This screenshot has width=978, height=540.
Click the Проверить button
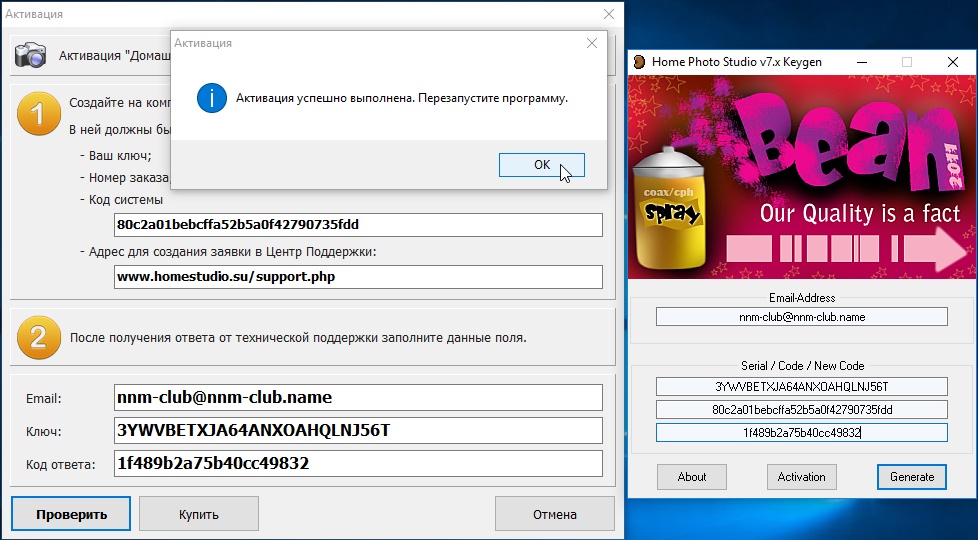click(71, 514)
